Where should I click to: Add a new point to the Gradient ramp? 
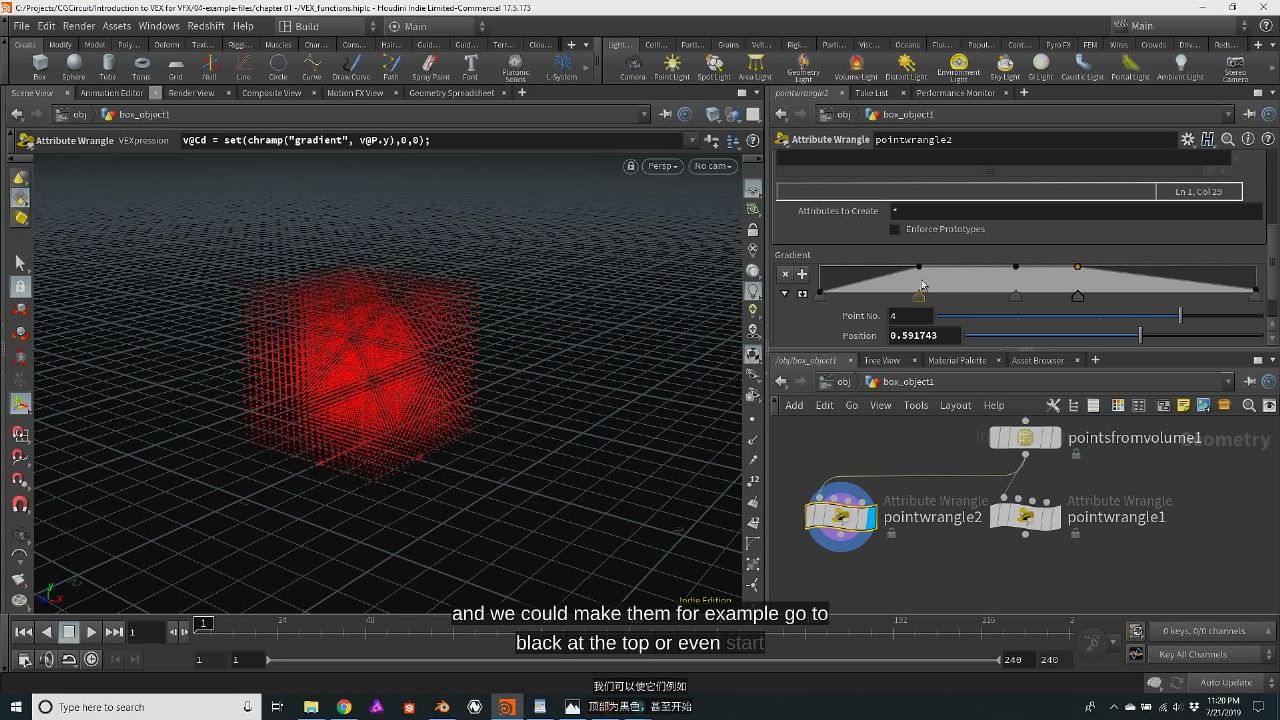click(801, 274)
